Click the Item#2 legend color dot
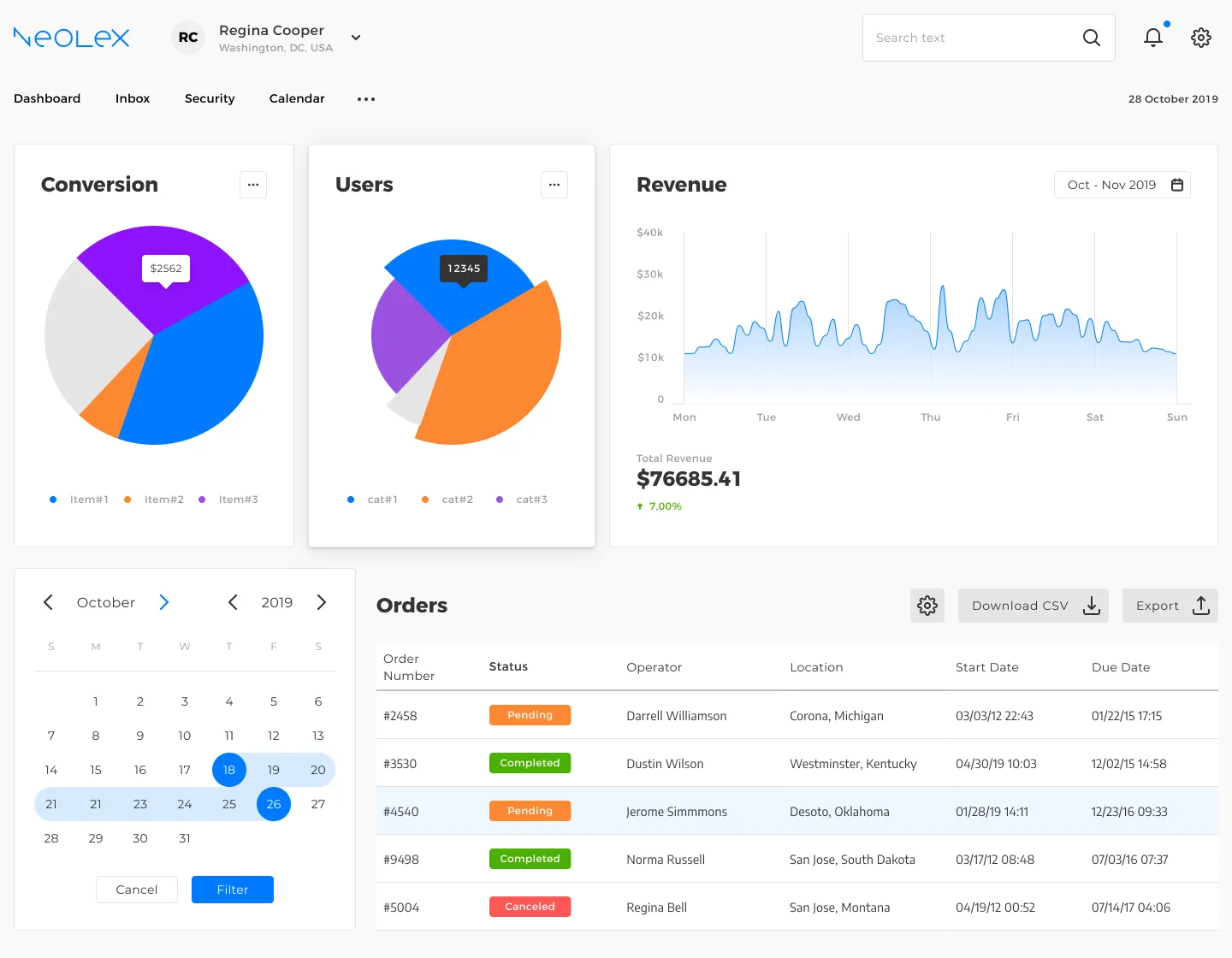This screenshot has height=958, width=1232. (128, 499)
